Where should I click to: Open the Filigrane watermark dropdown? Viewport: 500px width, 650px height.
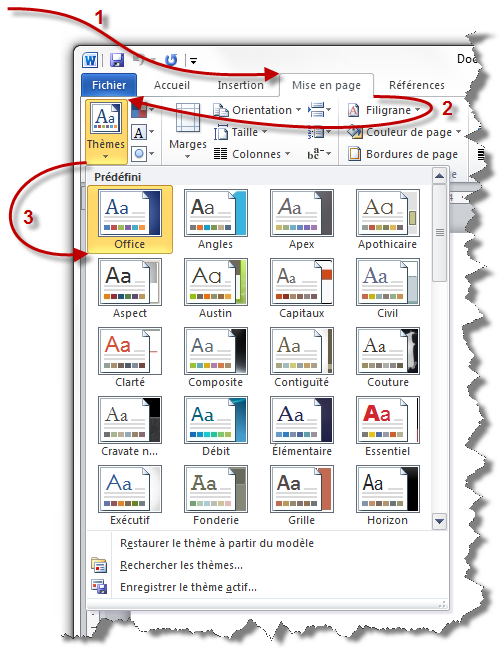383,110
